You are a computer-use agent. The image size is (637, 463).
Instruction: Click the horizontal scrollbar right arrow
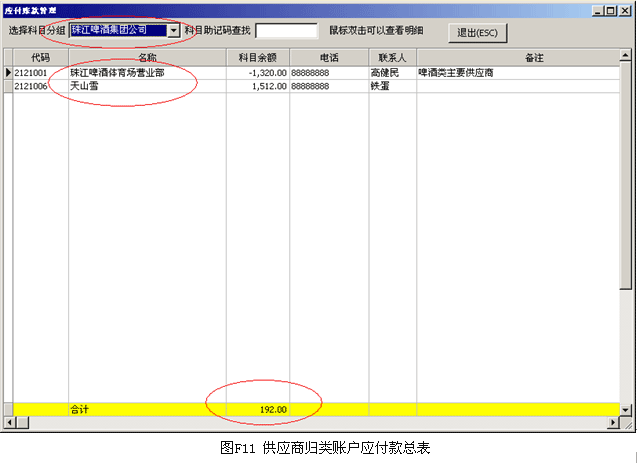click(613, 423)
